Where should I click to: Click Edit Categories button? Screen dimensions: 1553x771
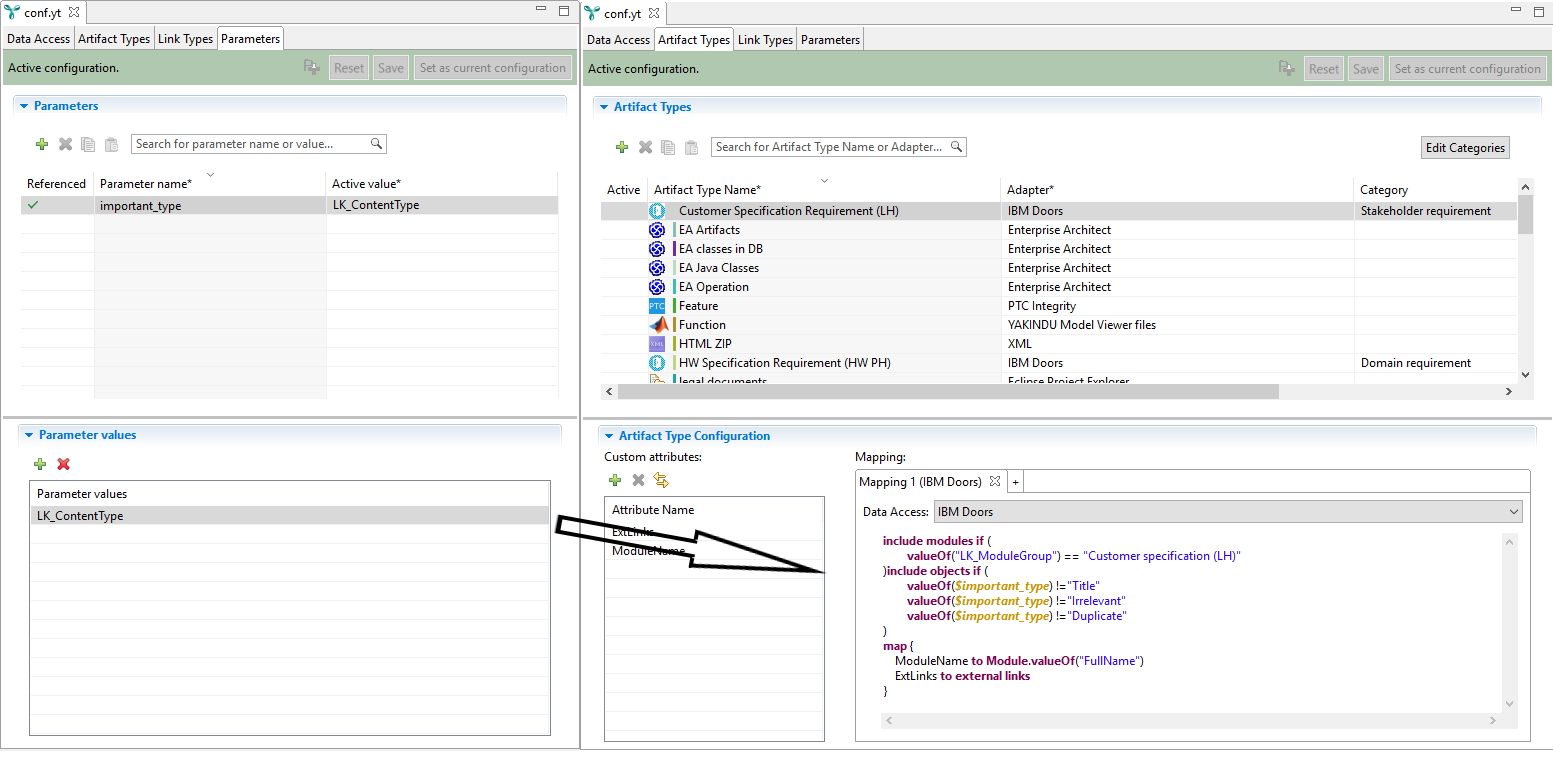click(1465, 148)
